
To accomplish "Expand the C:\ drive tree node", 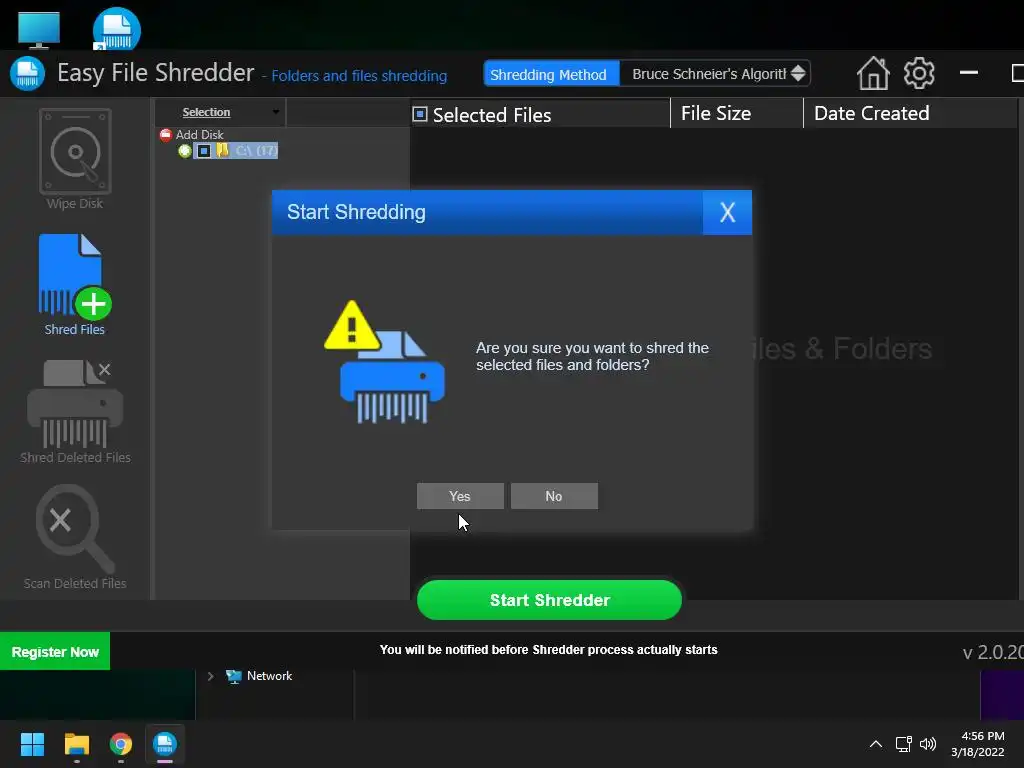I will point(185,152).
